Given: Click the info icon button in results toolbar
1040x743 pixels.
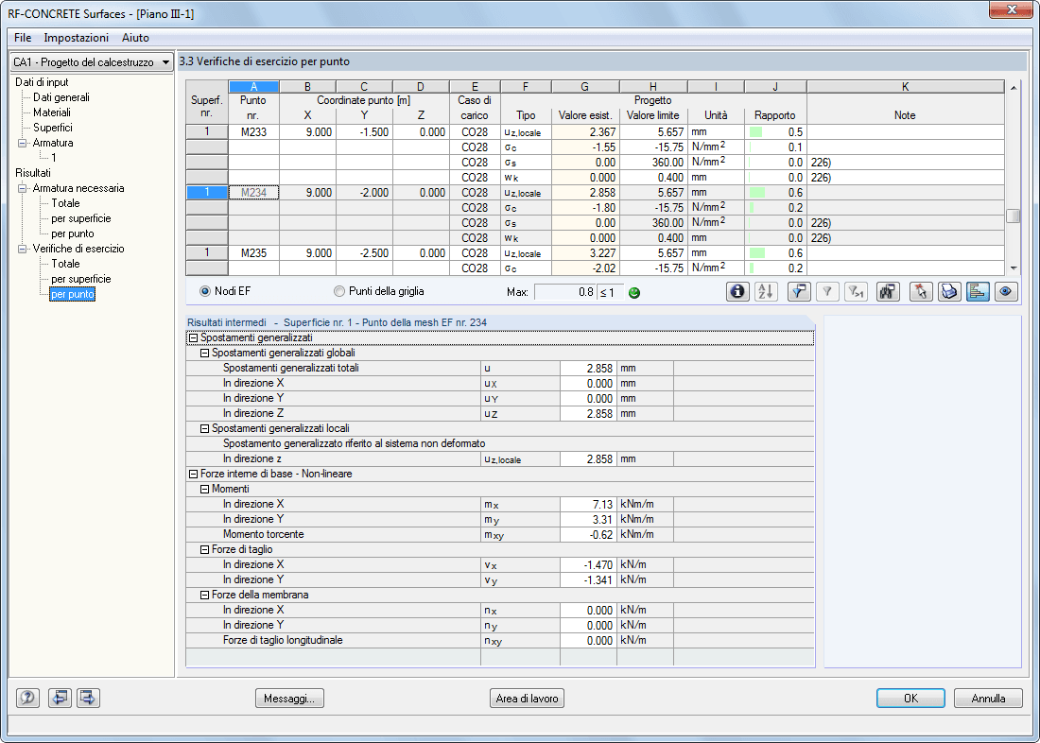Looking at the screenshot, I should pyautogui.click(x=738, y=292).
